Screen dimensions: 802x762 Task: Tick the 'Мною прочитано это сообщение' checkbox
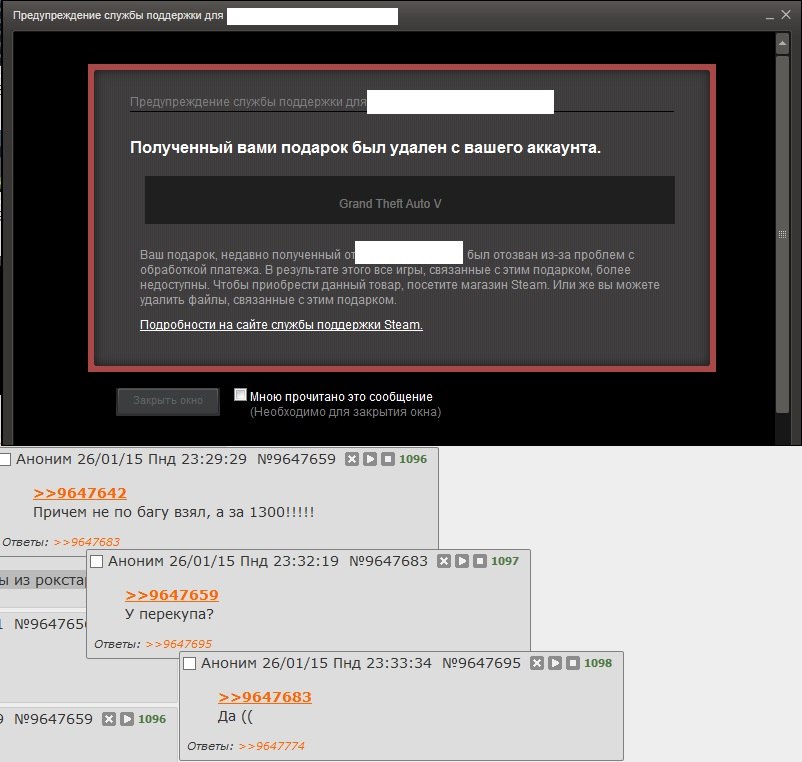[240, 394]
